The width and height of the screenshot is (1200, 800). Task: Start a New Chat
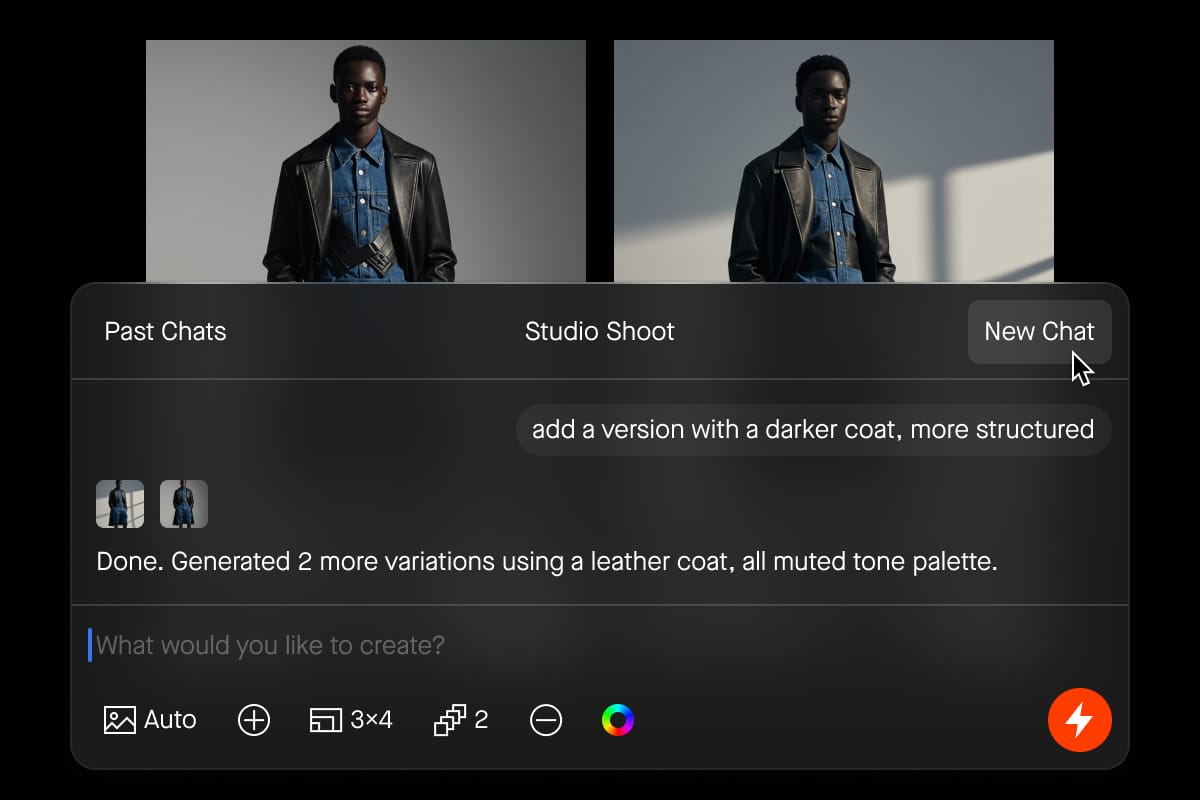[1039, 332]
